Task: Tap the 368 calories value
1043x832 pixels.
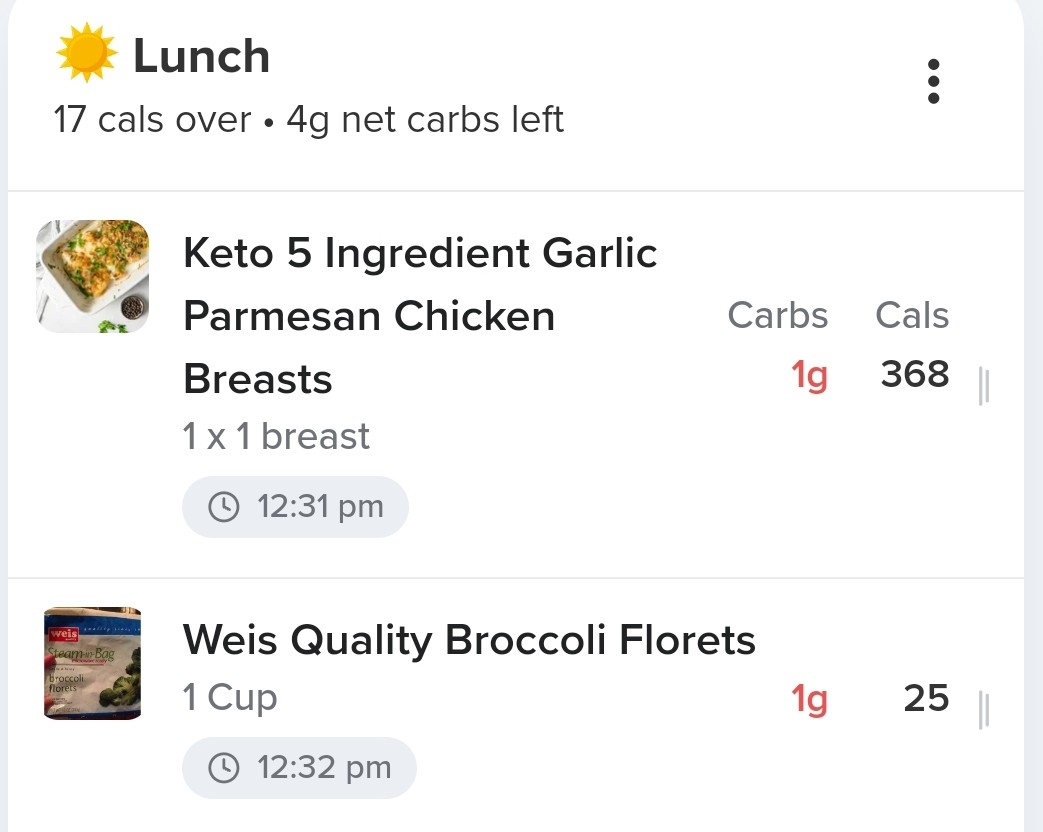Action: [915, 374]
